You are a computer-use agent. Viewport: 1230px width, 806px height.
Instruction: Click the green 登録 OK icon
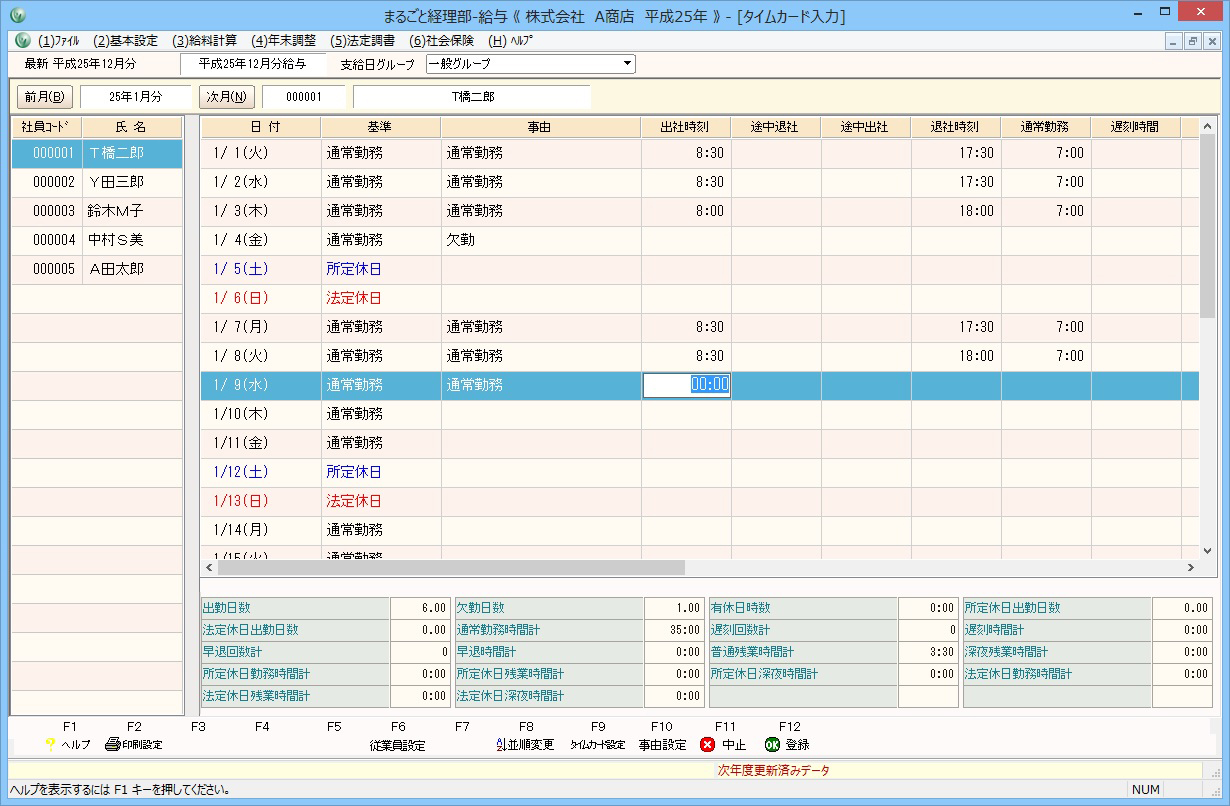point(772,744)
